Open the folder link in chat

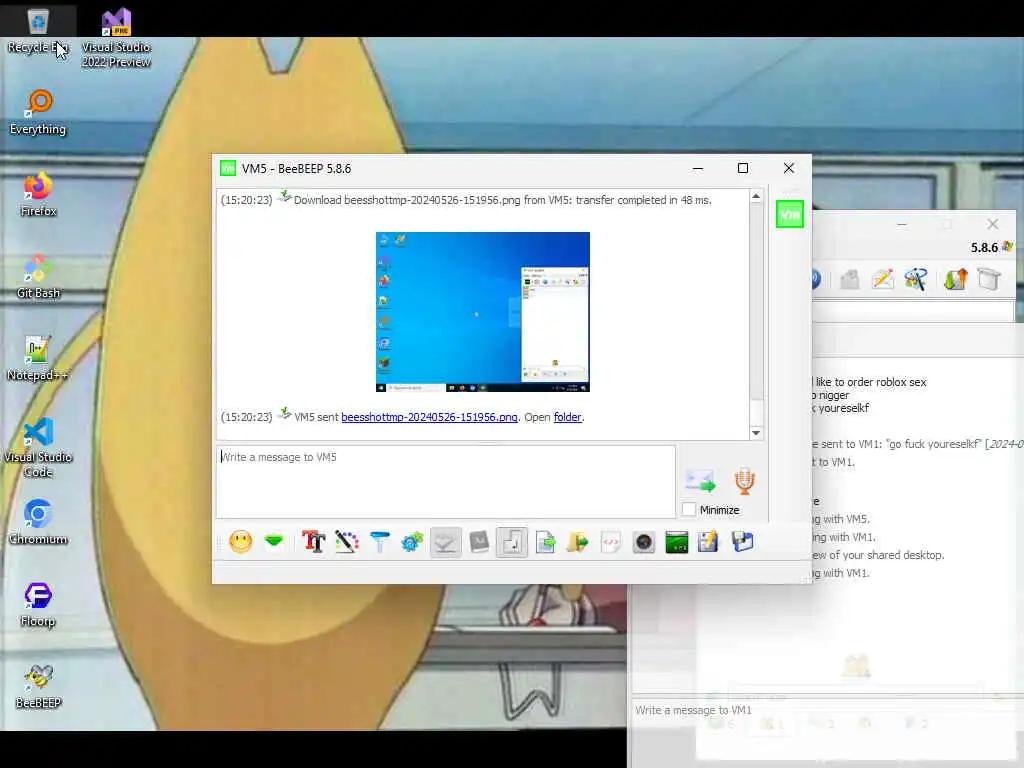[x=568, y=417]
